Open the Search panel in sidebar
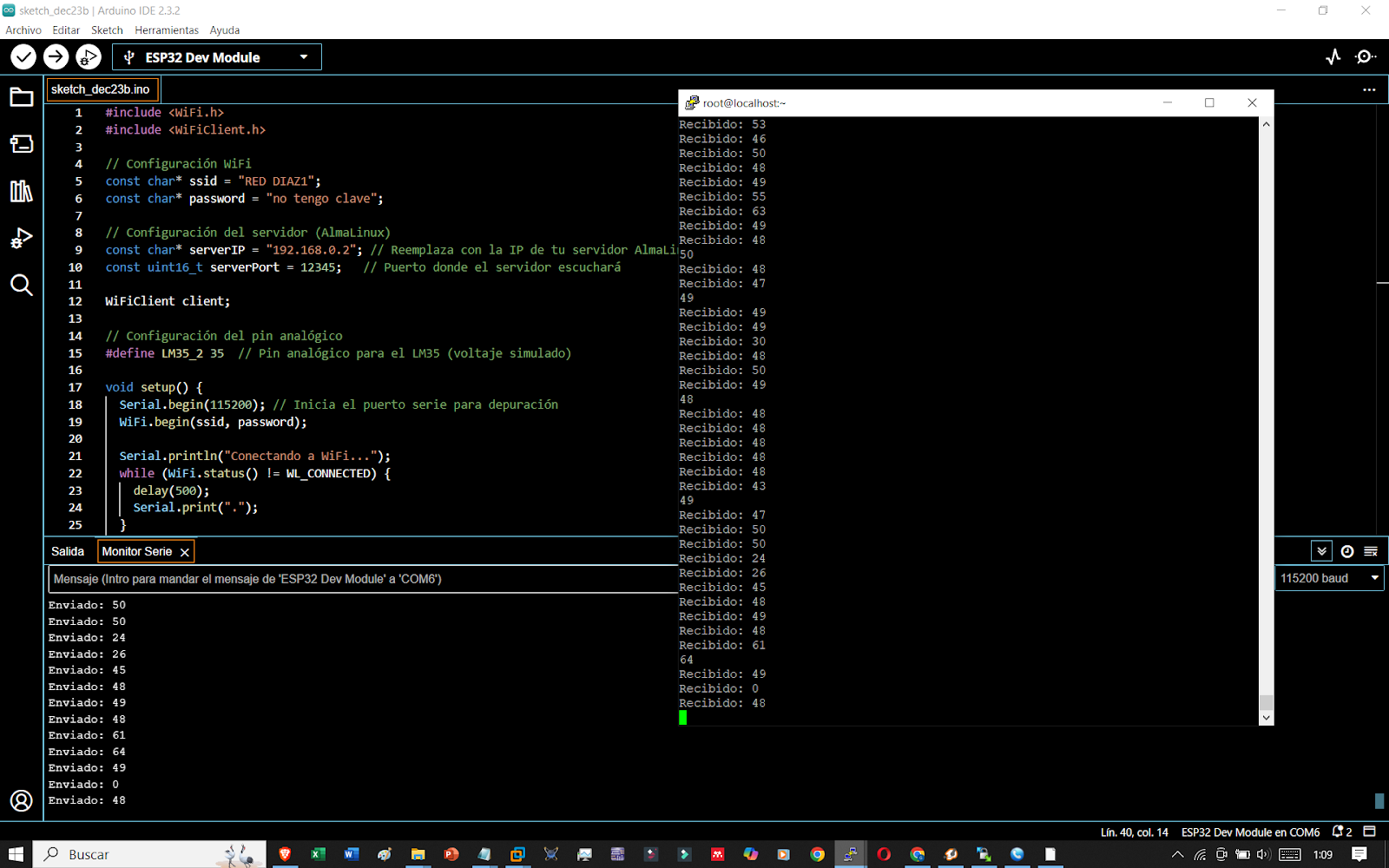The image size is (1389, 868). click(x=22, y=285)
